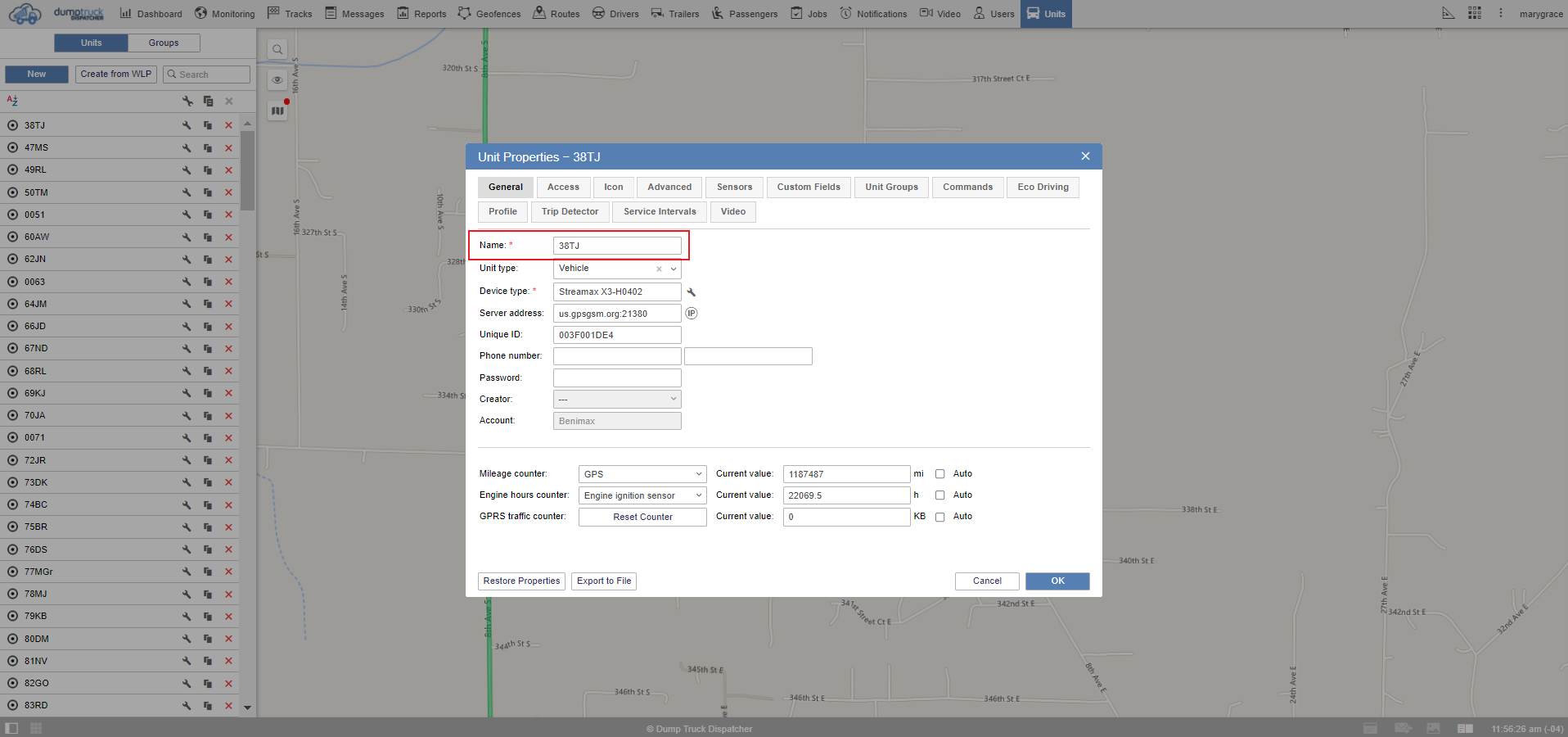The image size is (1568, 737).
Task: Open the Mileage counter GPS dropdown
Action: tap(642, 474)
